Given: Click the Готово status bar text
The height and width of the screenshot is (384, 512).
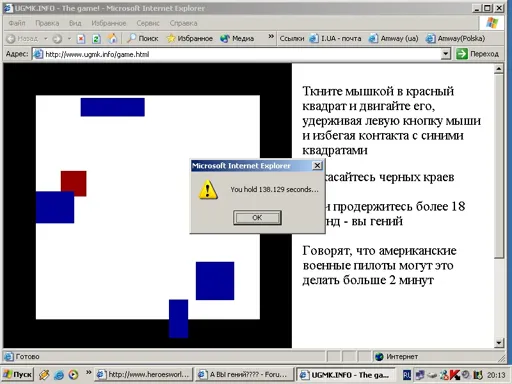Looking at the screenshot, I should [x=28, y=357].
